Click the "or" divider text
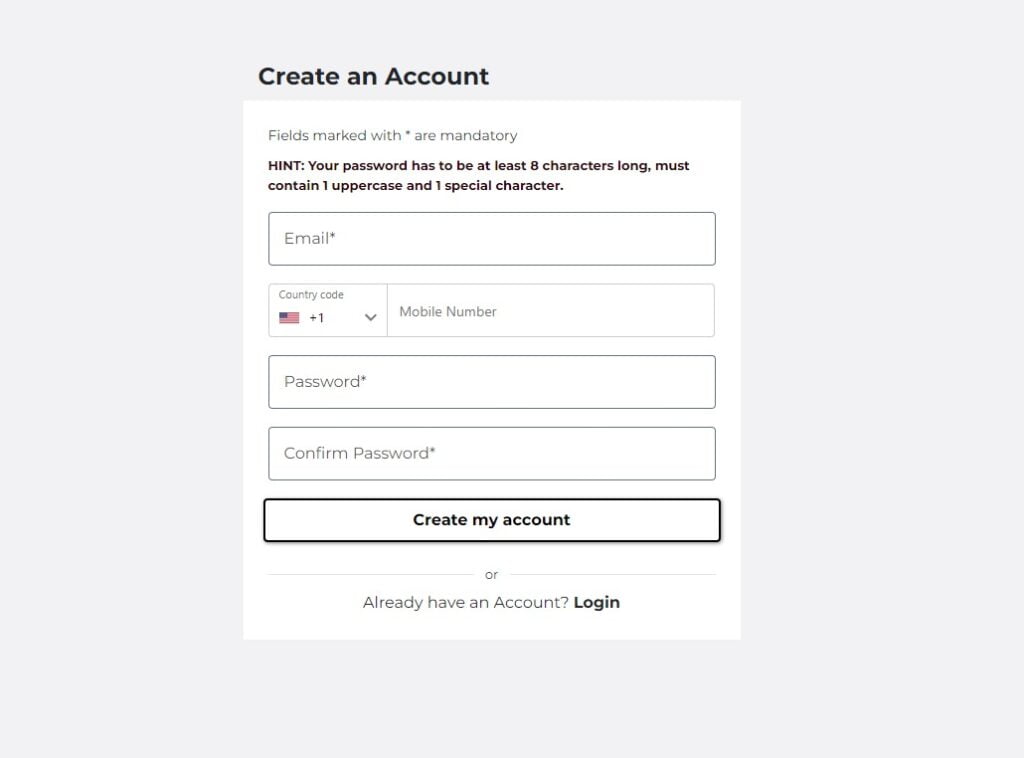1024x758 pixels. (x=491, y=575)
